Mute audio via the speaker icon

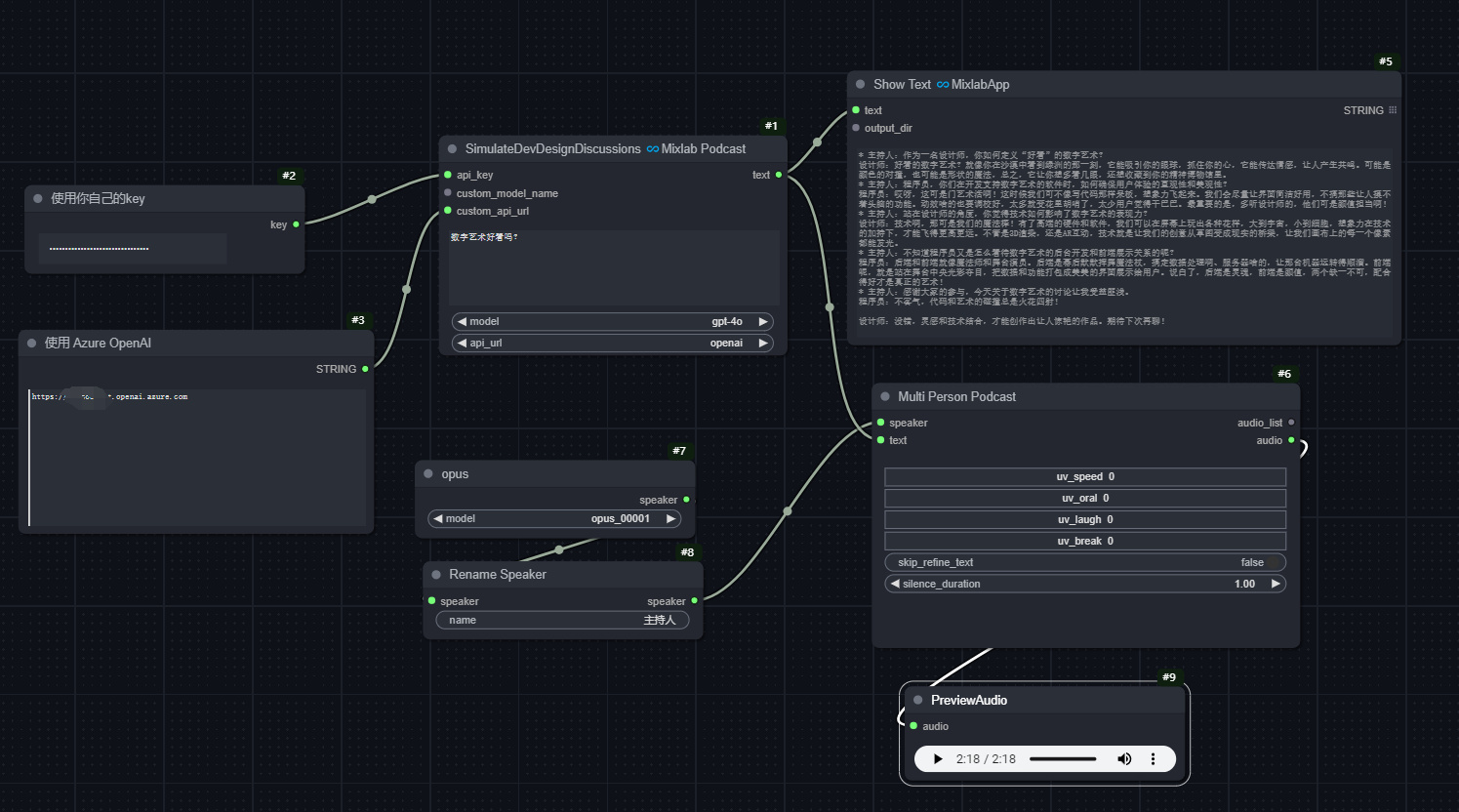(1124, 758)
